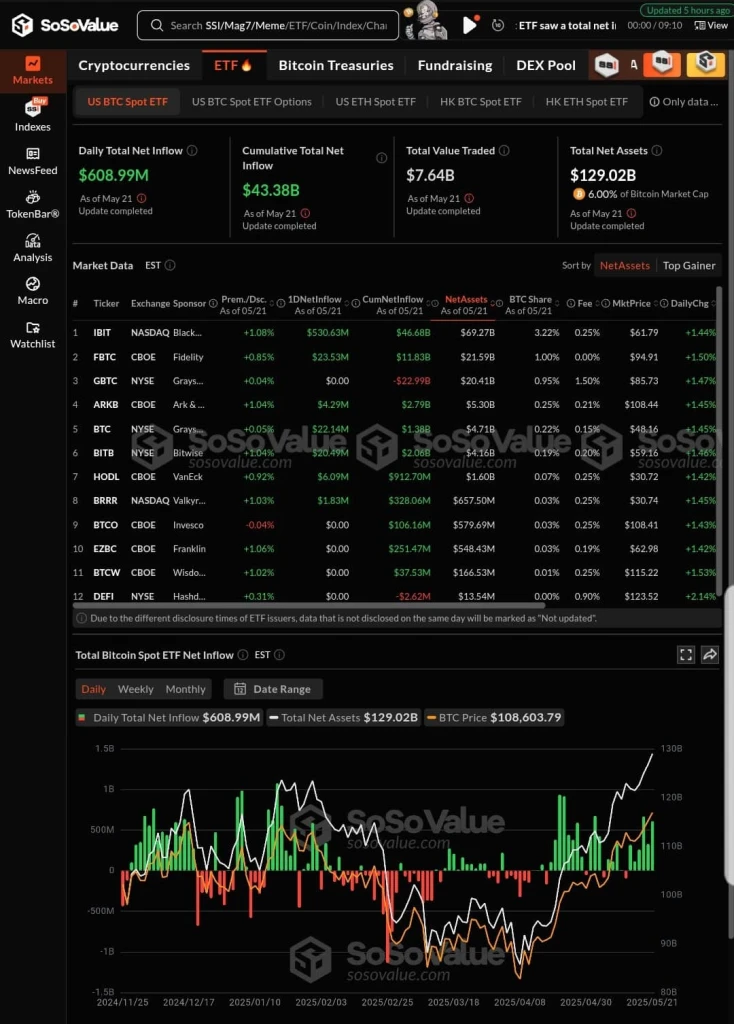Open NewsFeed in the sidebar
Screen dimensions: 734x1024
(x=33, y=161)
